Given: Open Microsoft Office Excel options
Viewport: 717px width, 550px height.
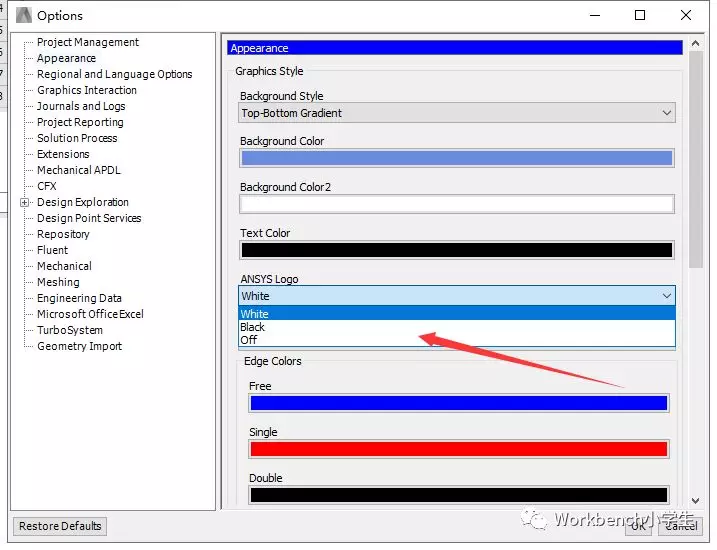Looking at the screenshot, I should pyautogui.click(x=90, y=314).
